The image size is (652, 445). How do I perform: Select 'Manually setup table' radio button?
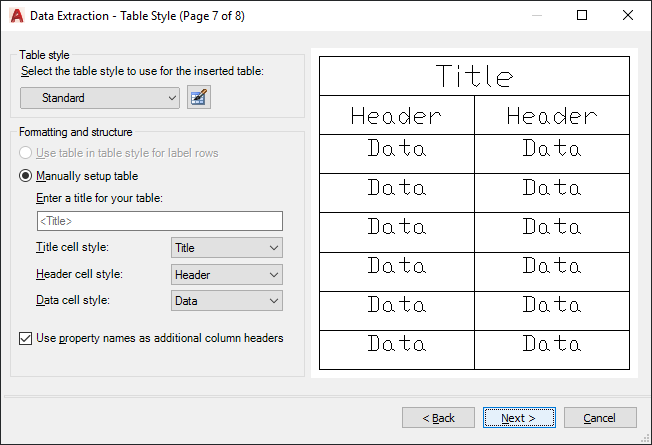pyautogui.click(x=27, y=176)
